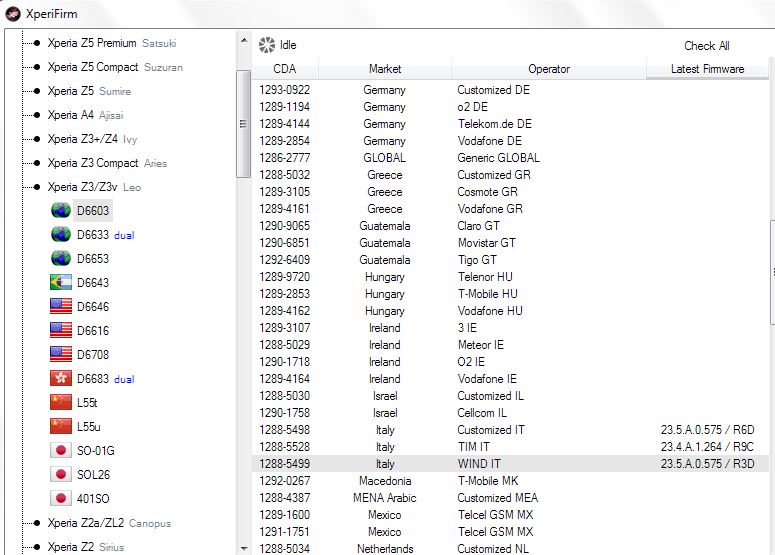The image size is (775, 555).
Task: Click the US flag icon for D6646
Action: 60,307
